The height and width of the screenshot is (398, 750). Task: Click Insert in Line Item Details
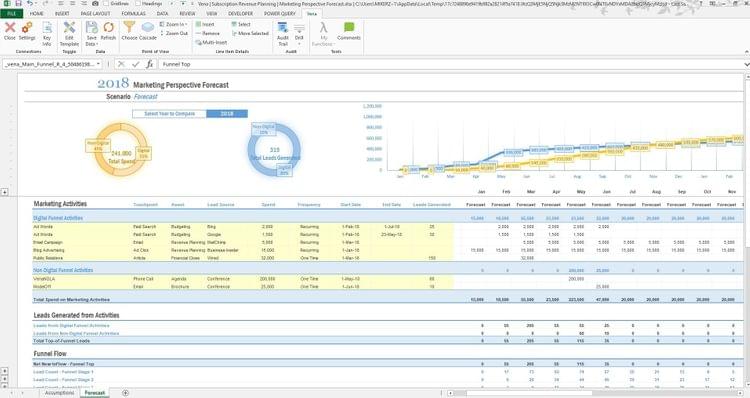205,24
